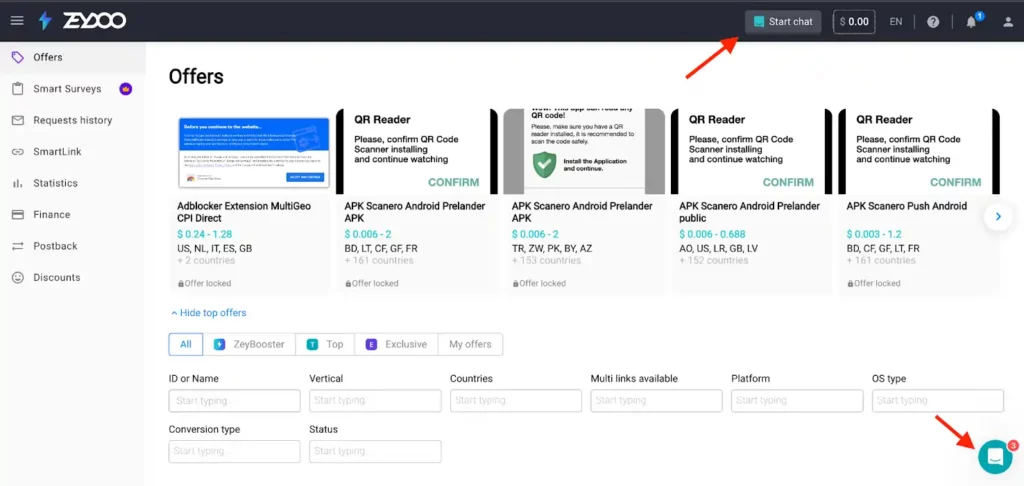Image resolution: width=1024 pixels, height=486 pixels.
Task: Click + 152 countries text
Action: point(714,261)
